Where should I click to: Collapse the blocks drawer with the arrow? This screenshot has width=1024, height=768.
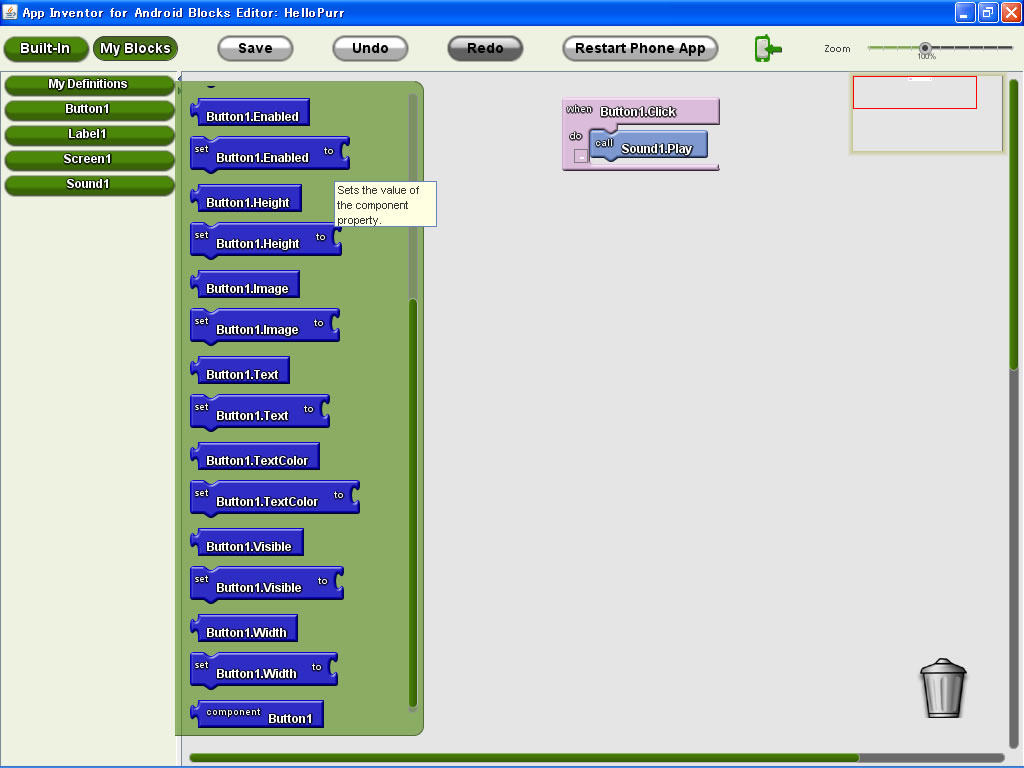point(180,78)
